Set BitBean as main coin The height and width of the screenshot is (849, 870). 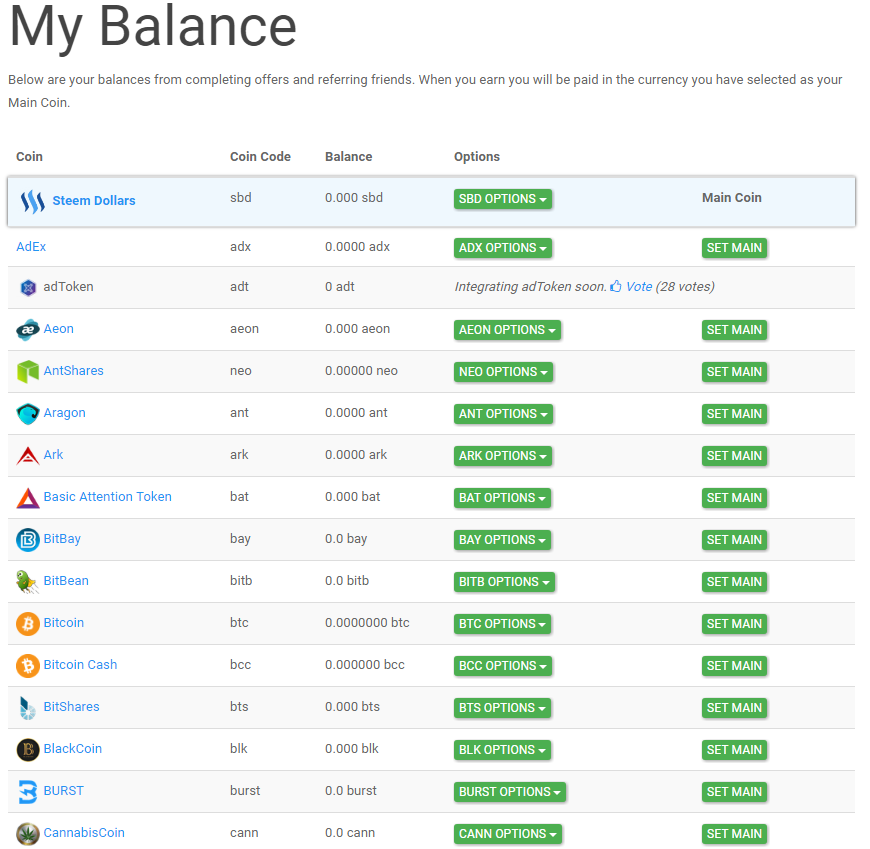734,583
